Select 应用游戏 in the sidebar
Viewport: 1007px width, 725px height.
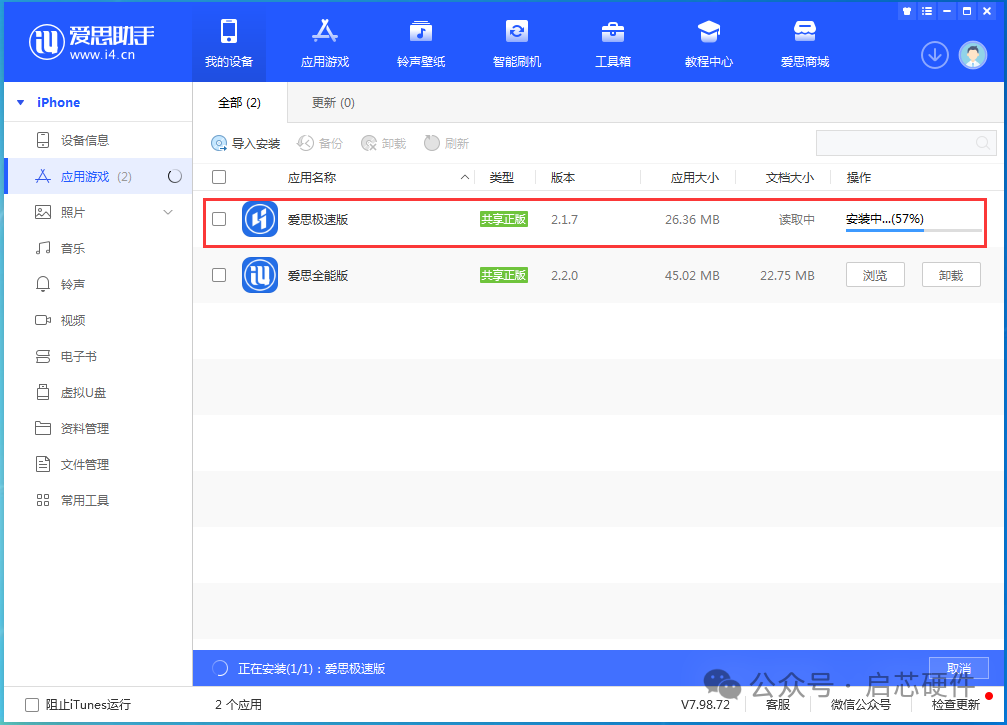coord(98,177)
